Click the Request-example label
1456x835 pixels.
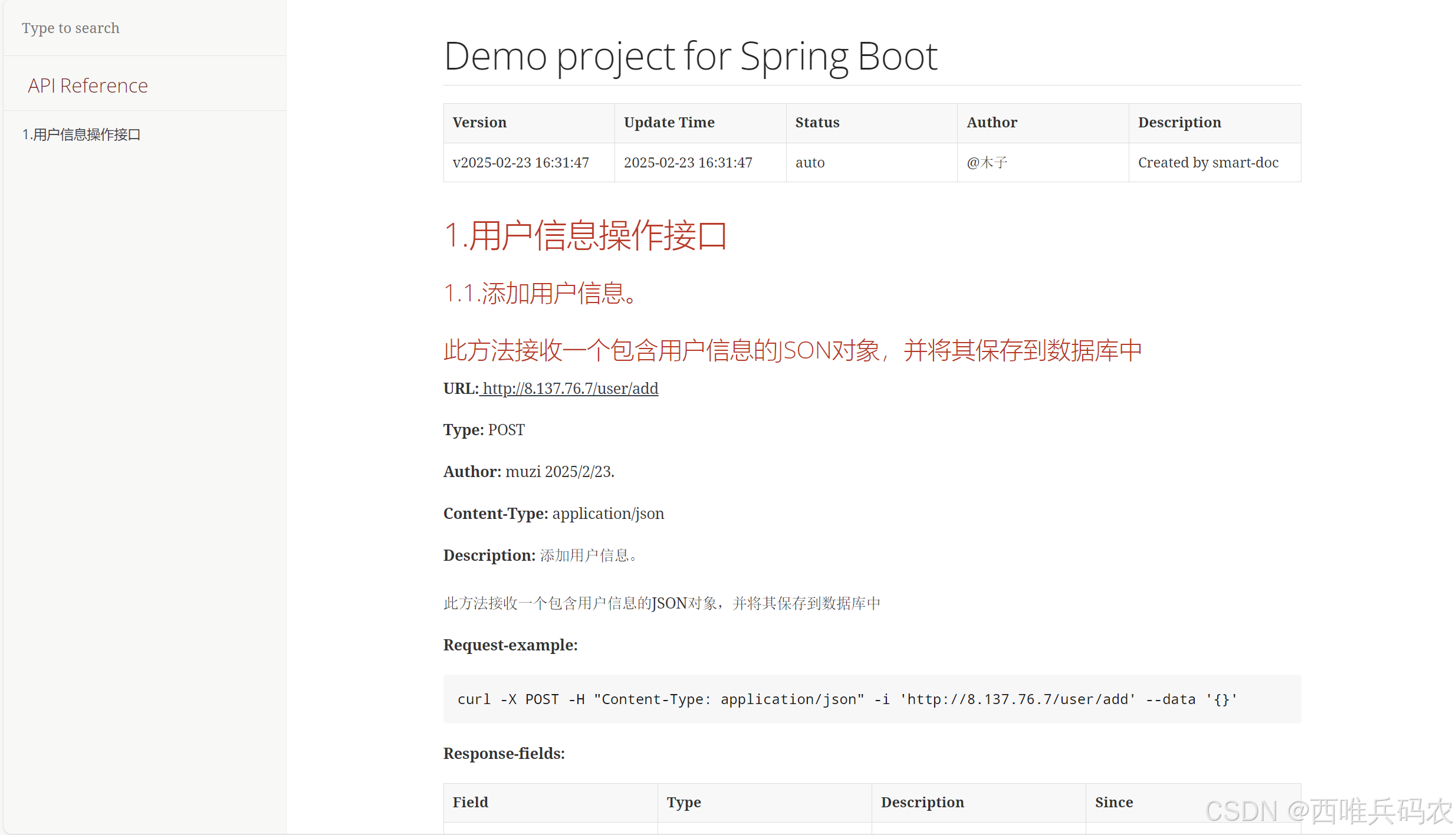point(511,645)
